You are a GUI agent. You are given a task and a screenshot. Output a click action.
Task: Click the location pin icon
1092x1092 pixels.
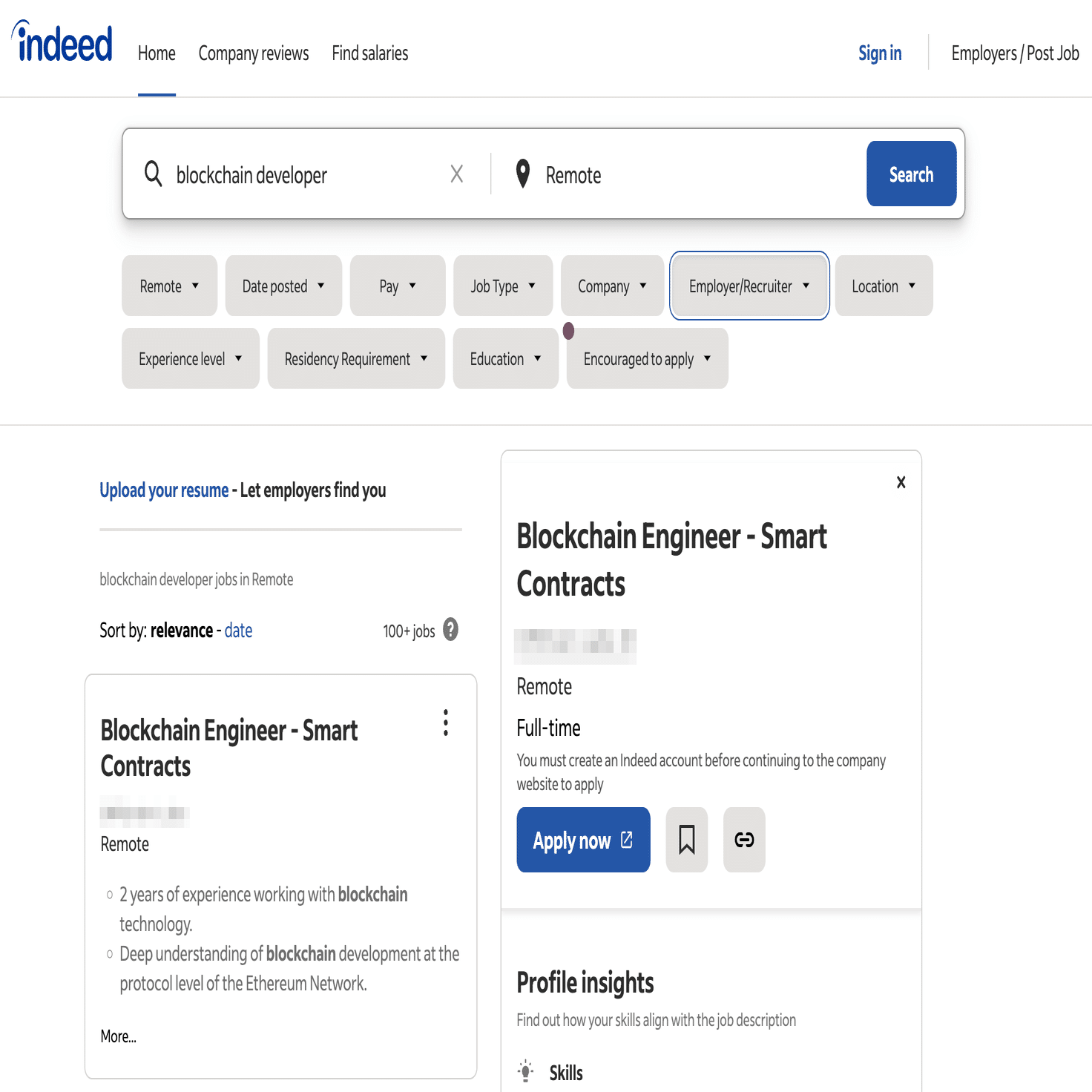[x=523, y=174]
